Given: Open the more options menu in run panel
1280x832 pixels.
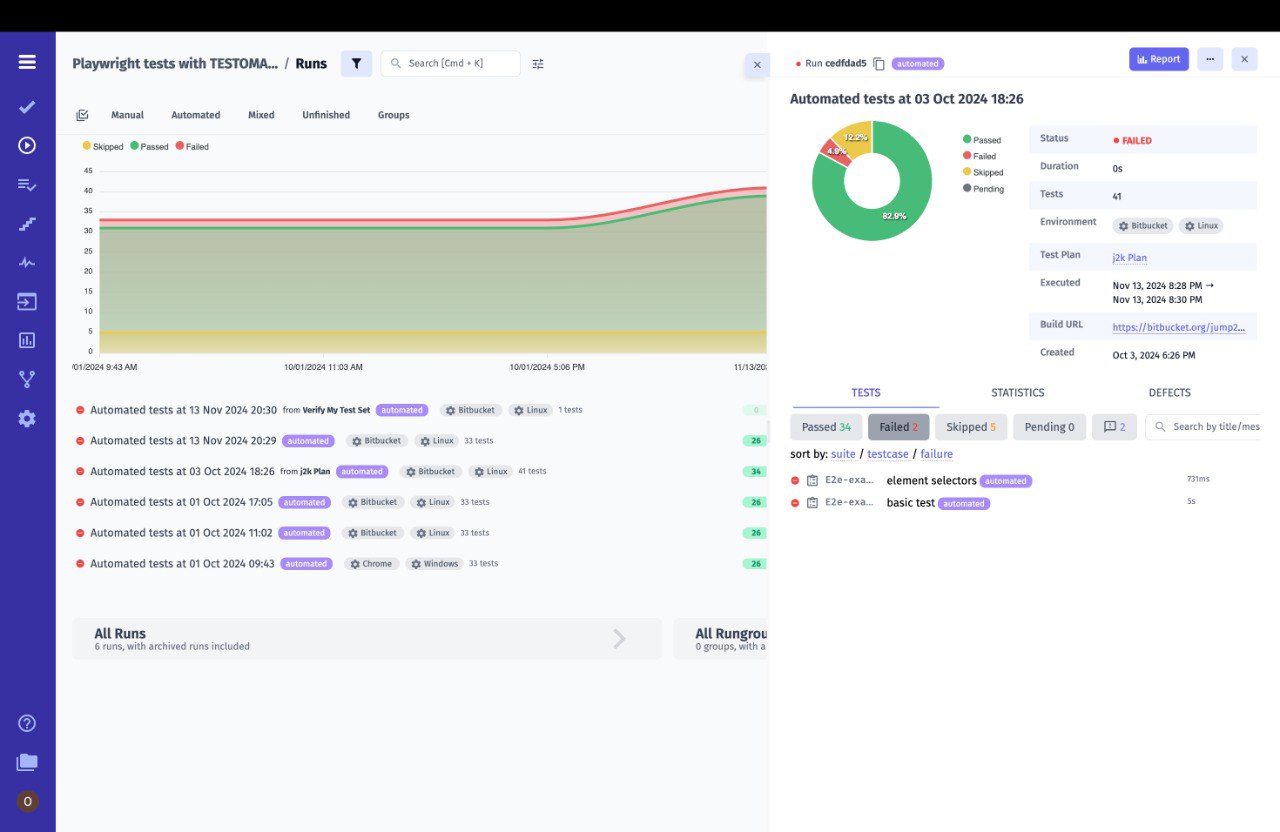Looking at the screenshot, I should [1210, 59].
